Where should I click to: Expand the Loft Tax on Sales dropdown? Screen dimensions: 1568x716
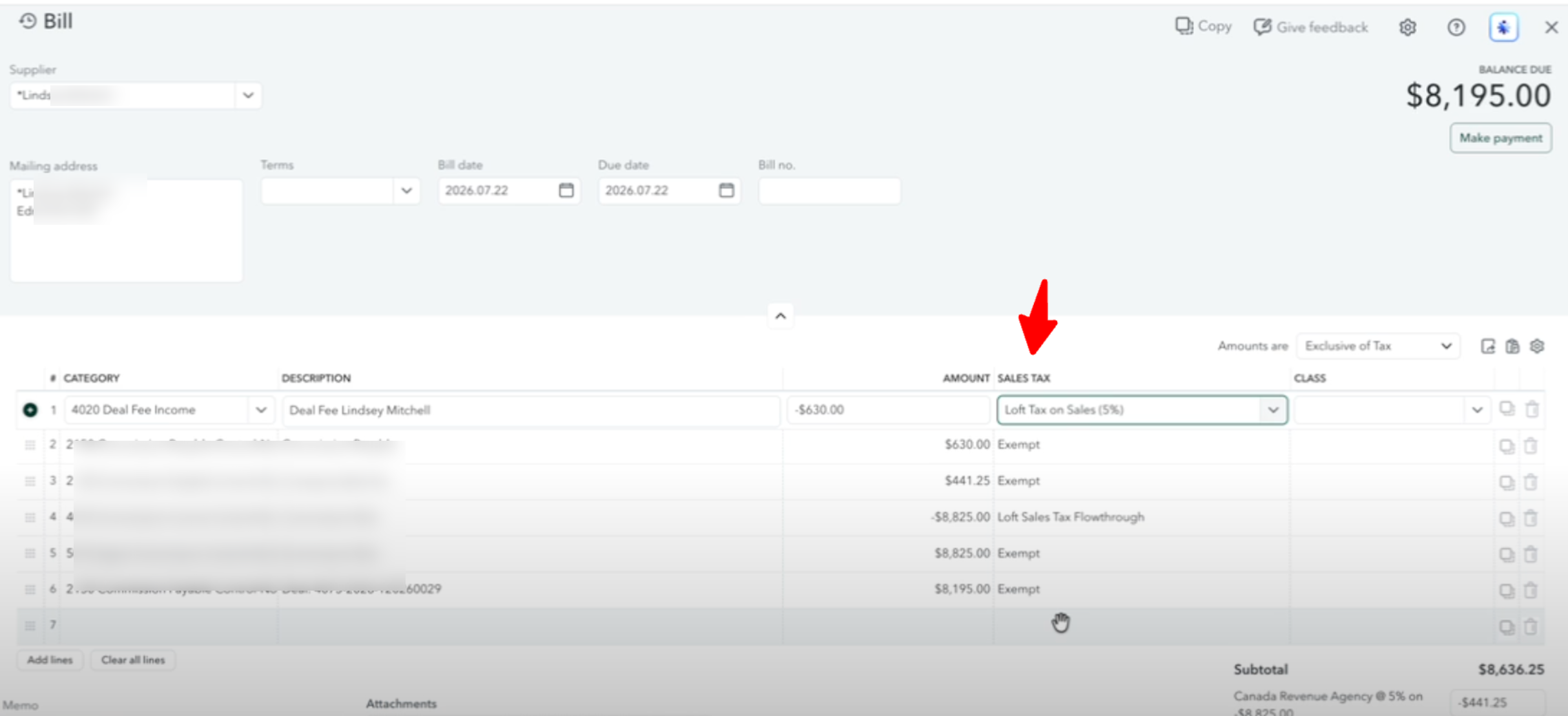[x=1273, y=410]
